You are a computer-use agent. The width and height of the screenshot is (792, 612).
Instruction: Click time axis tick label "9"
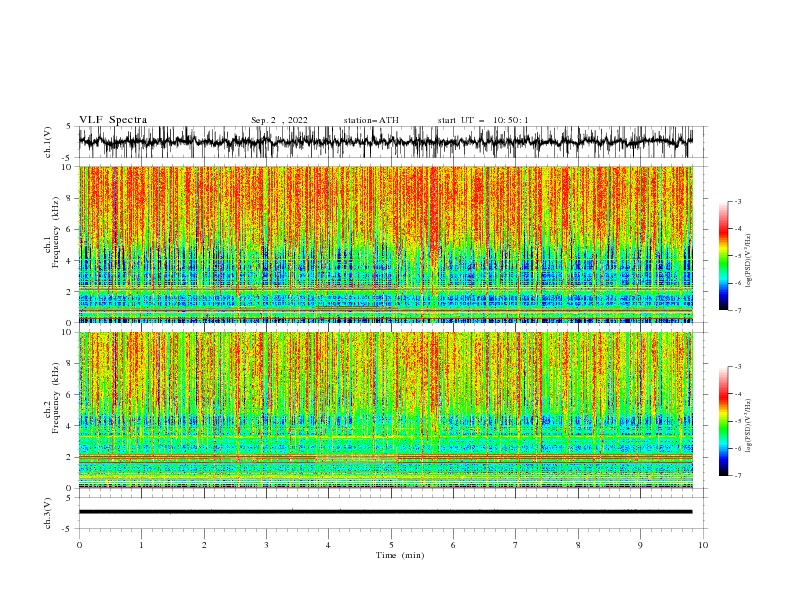click(640, 545)
